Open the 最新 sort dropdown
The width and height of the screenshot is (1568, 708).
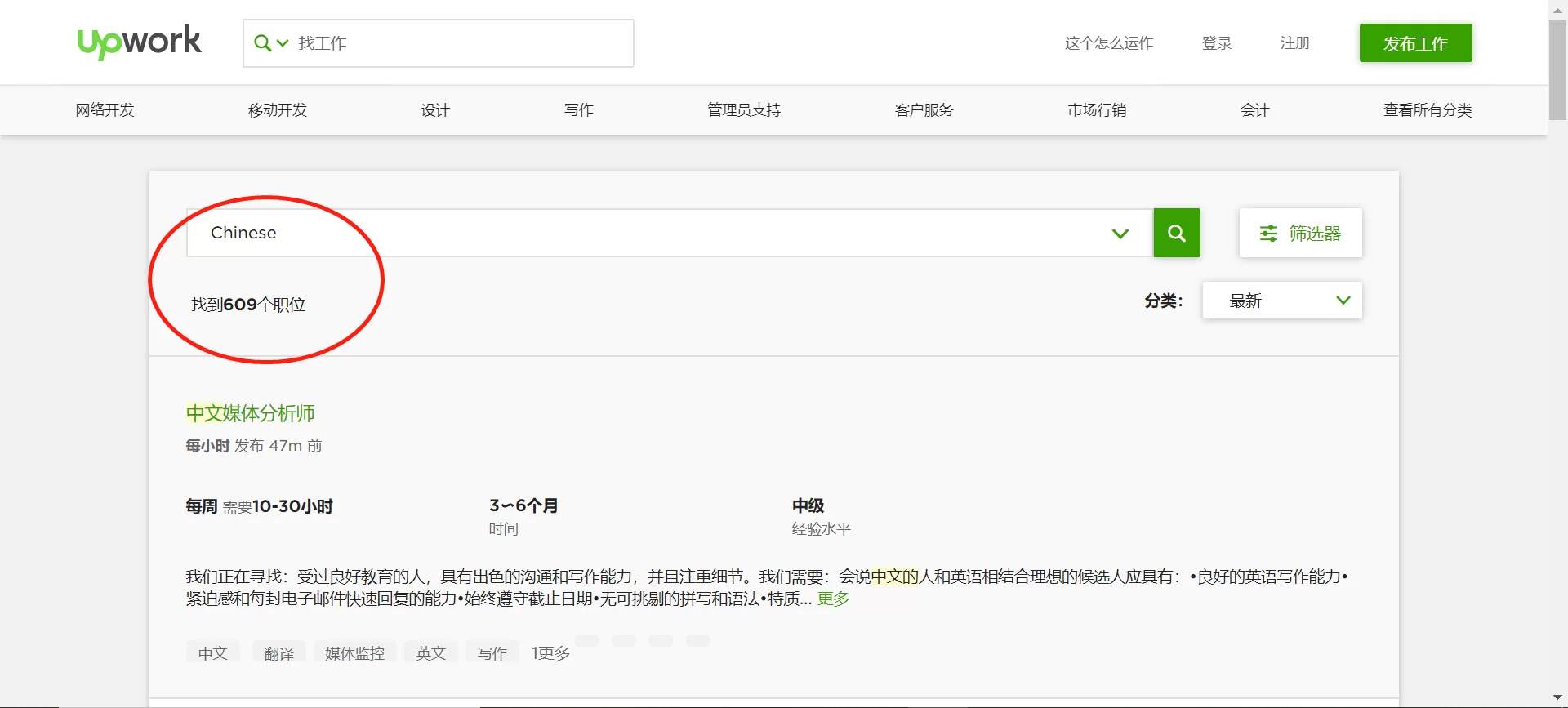pyautogui.click(x=1281, y=301)
